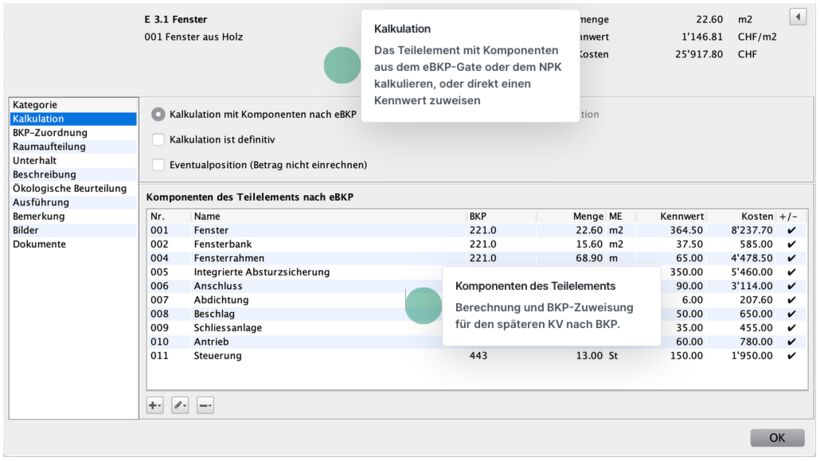Enable the 'Kalkulation ist definitiv' checkbox
This screenshot has height=461, width=820.
point(158,140)
